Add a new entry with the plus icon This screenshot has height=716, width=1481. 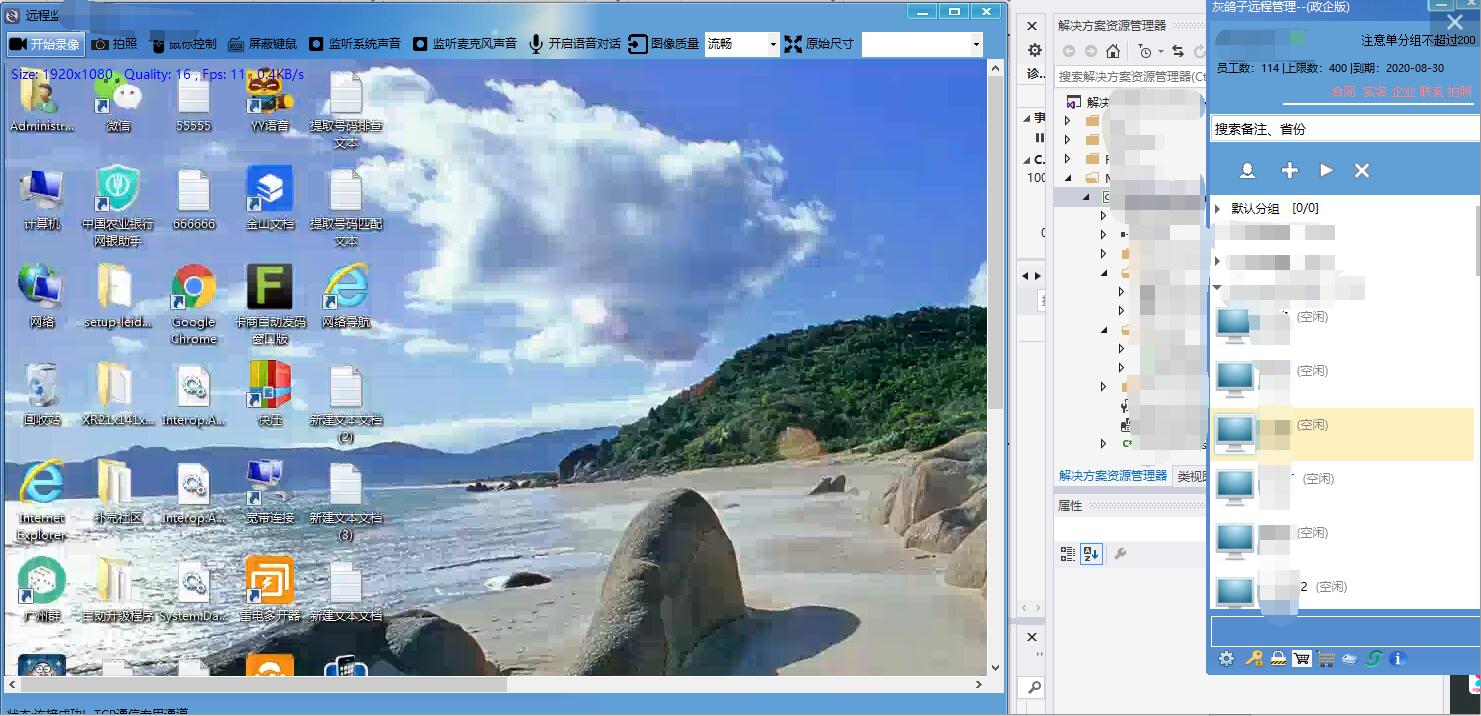1289,170
